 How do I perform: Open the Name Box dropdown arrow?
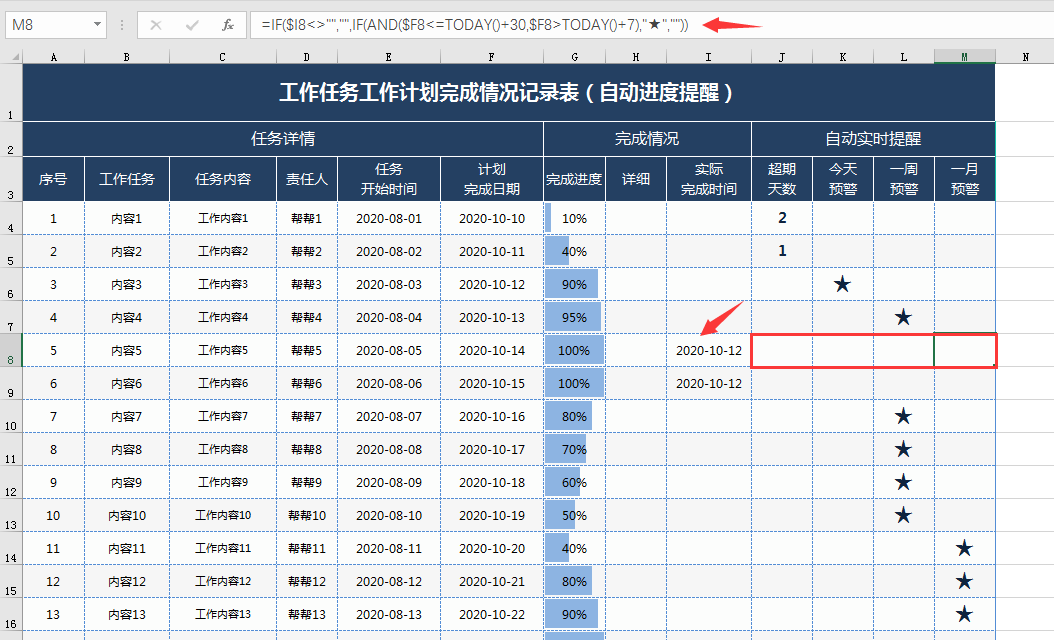pos(97,25)
